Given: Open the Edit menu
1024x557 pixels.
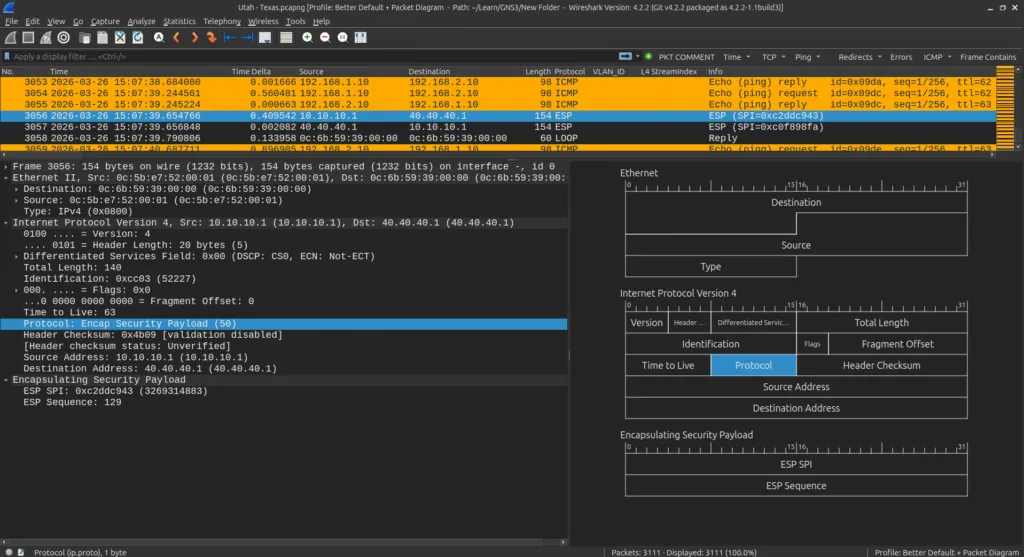Looking at the screenshot, I should click(32, 21).
